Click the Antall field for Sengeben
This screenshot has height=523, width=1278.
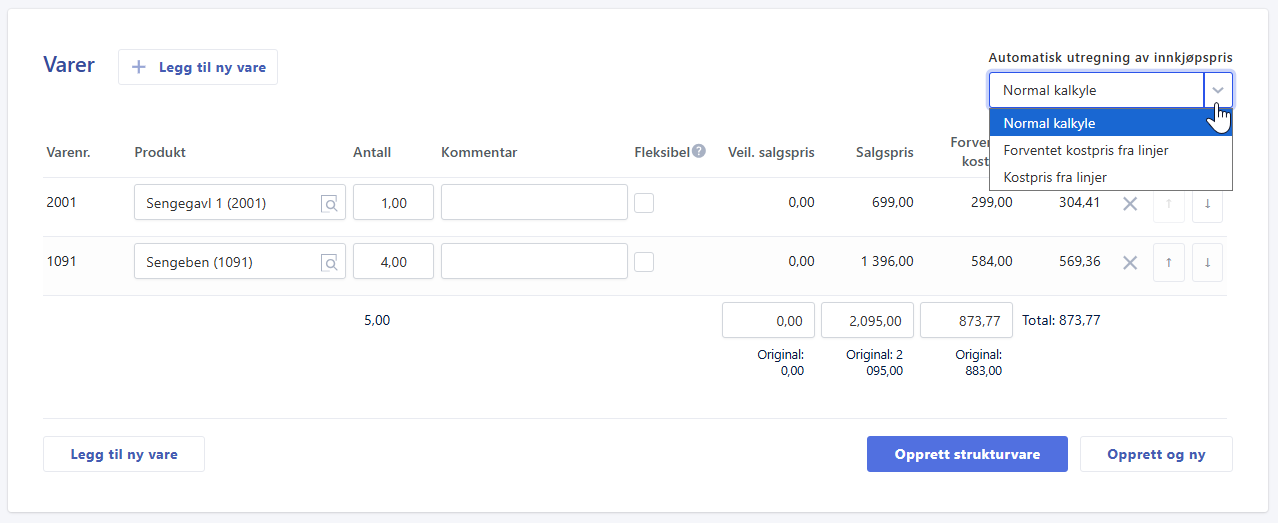click(393, 262)
